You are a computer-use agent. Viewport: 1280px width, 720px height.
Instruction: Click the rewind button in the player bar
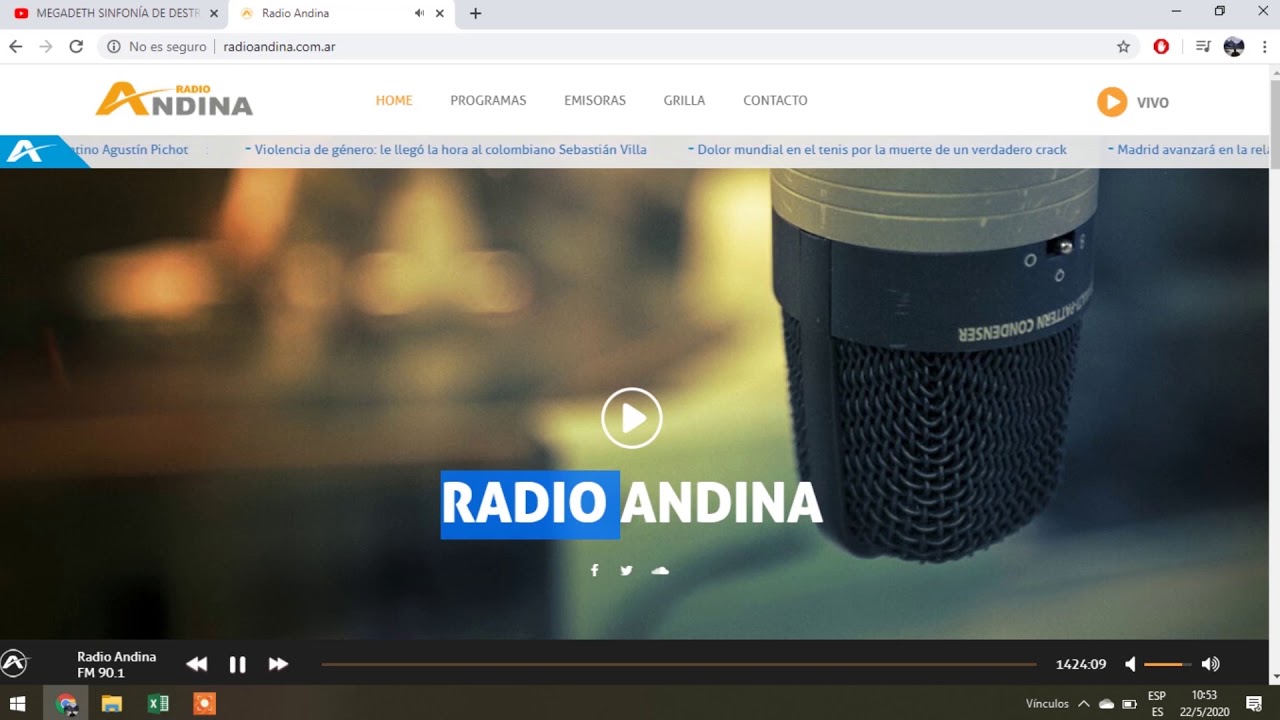coord(197,664)
